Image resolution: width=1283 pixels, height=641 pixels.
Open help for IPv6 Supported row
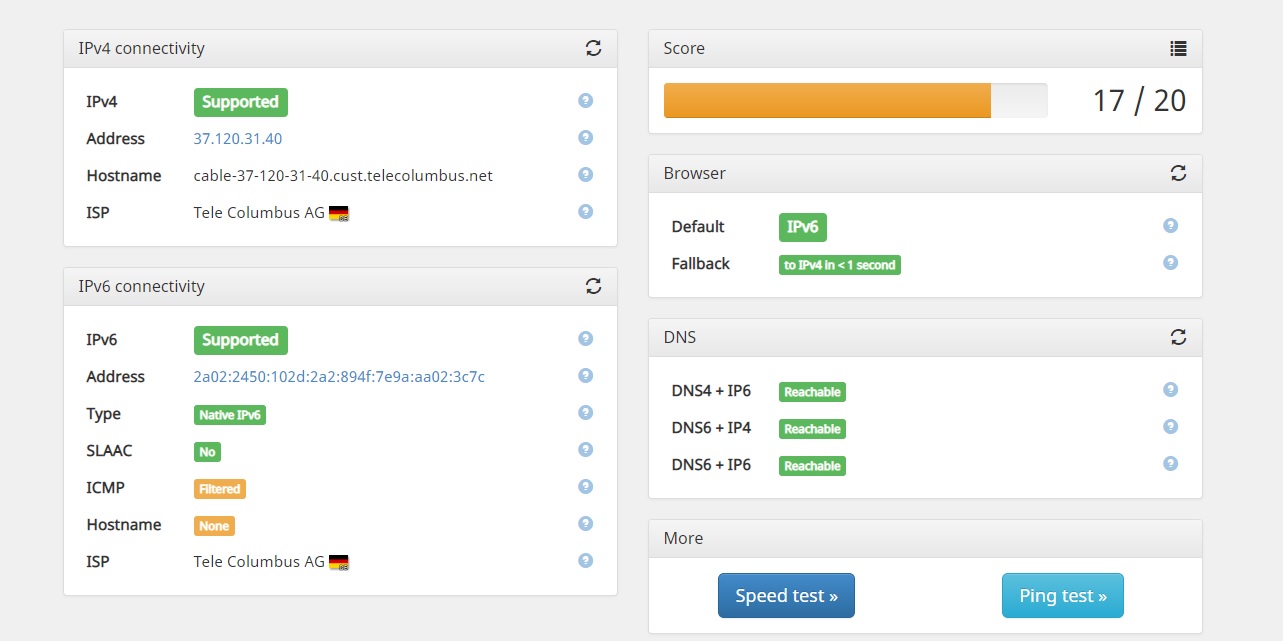coord(586,339)
